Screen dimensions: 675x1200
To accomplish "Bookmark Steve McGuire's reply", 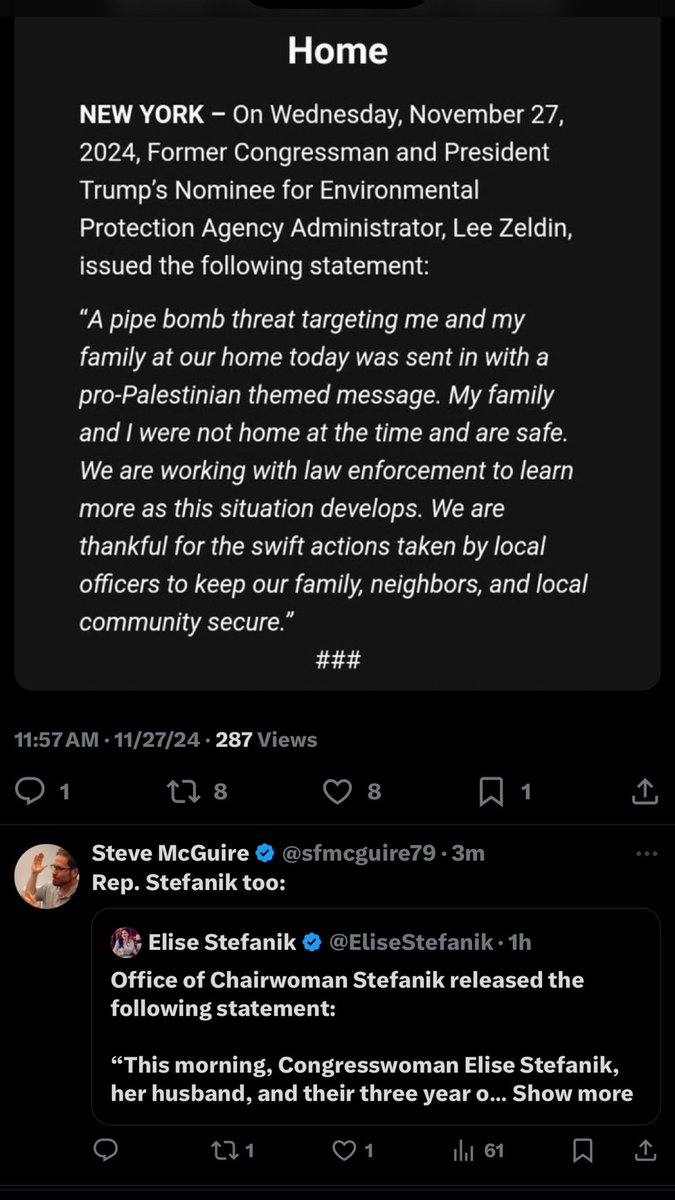I will click(583, 1151).
